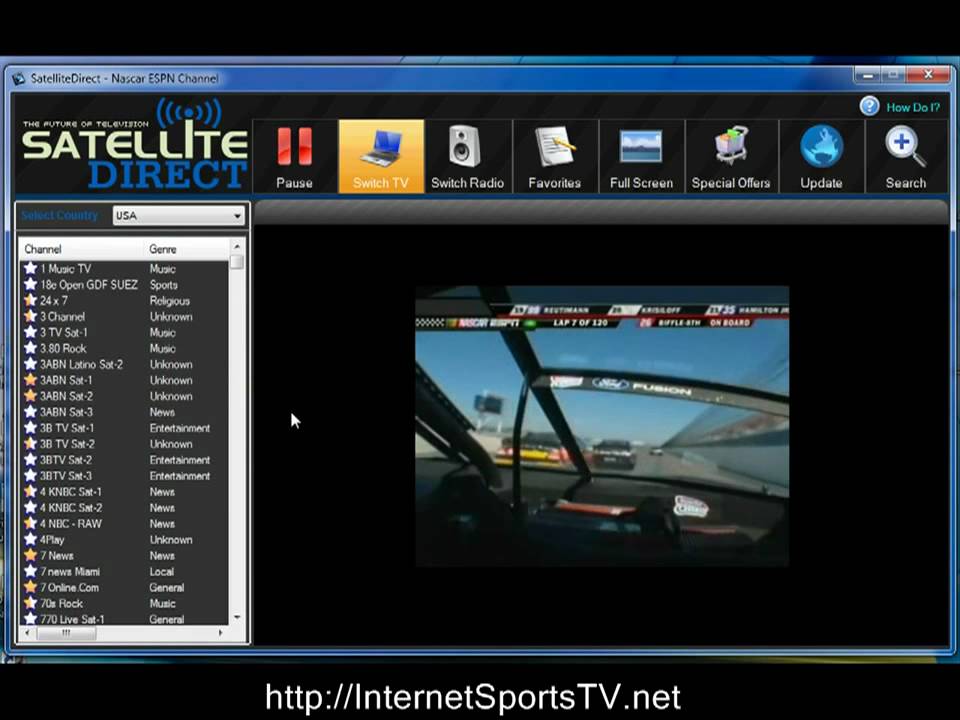This screenshot has height=720, width=960.
Task: Click the channel list scroll-up arrow
Action: pos(237,246)
